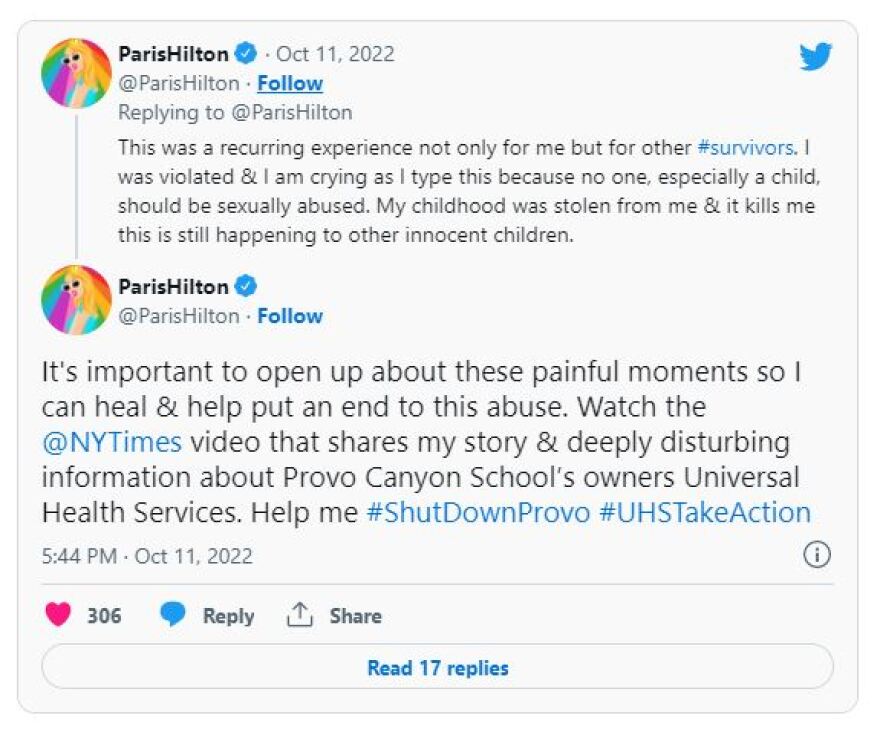Click the Reply label text
Screen dimensions: 880x732
pos(228,616)
